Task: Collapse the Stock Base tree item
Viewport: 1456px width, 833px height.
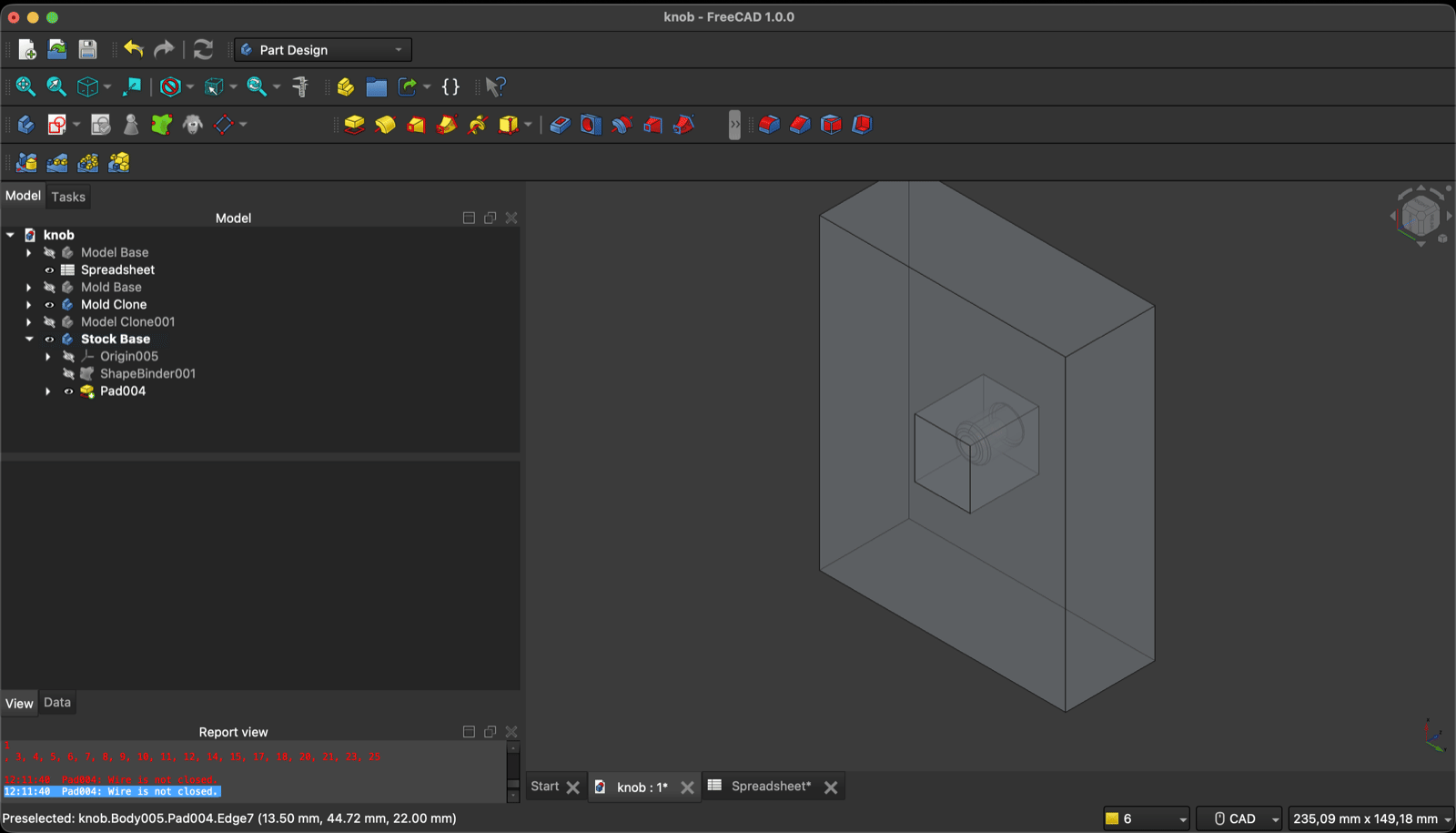Action: 29,339
